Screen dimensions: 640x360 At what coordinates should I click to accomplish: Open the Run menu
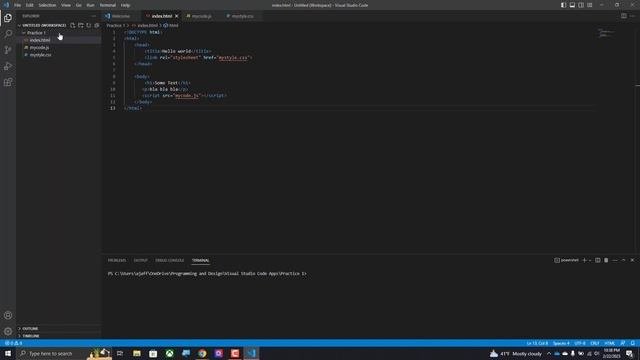click(90, 5)
